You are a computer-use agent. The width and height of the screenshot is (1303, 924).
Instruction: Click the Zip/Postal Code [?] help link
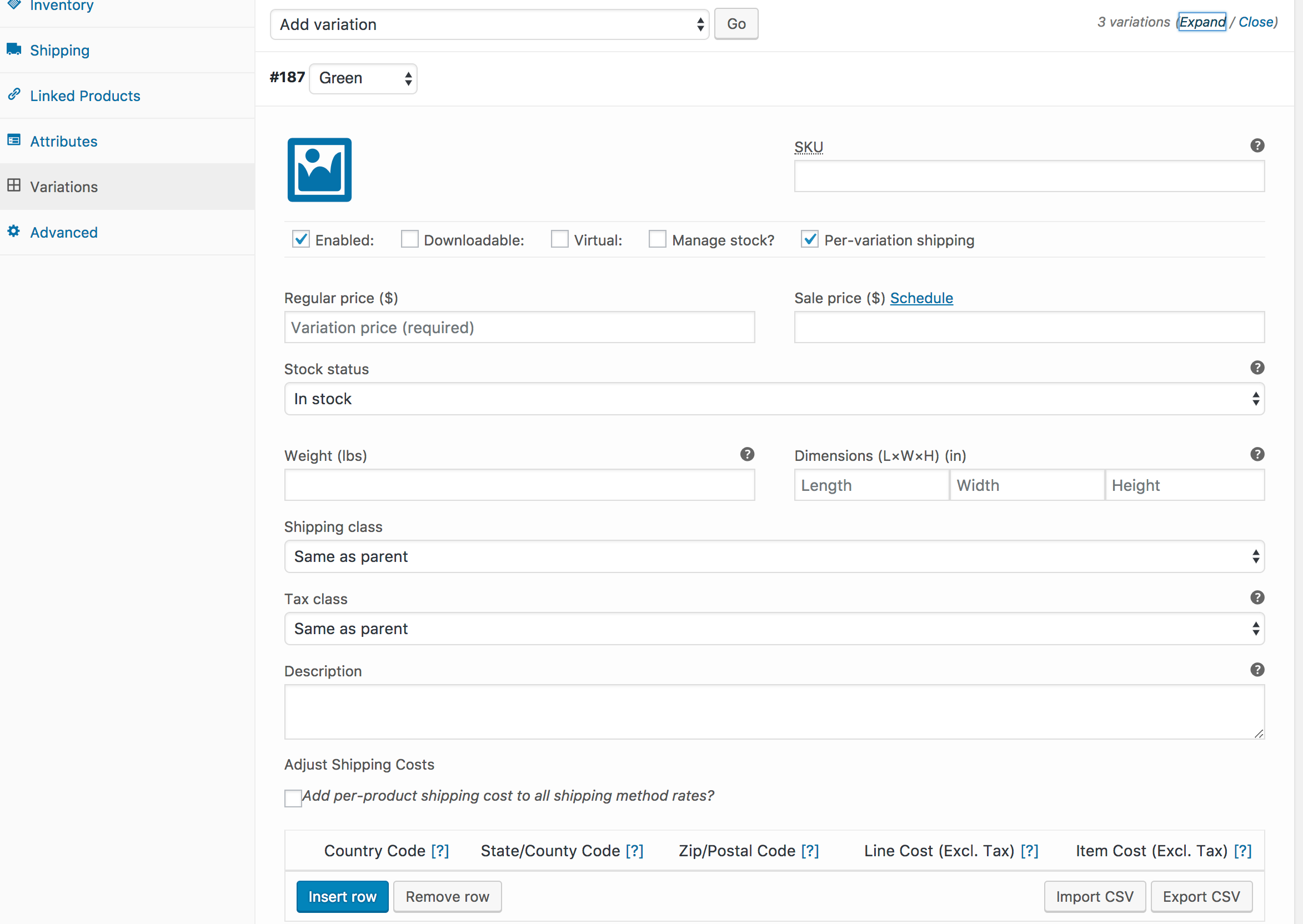click(810, 851)
